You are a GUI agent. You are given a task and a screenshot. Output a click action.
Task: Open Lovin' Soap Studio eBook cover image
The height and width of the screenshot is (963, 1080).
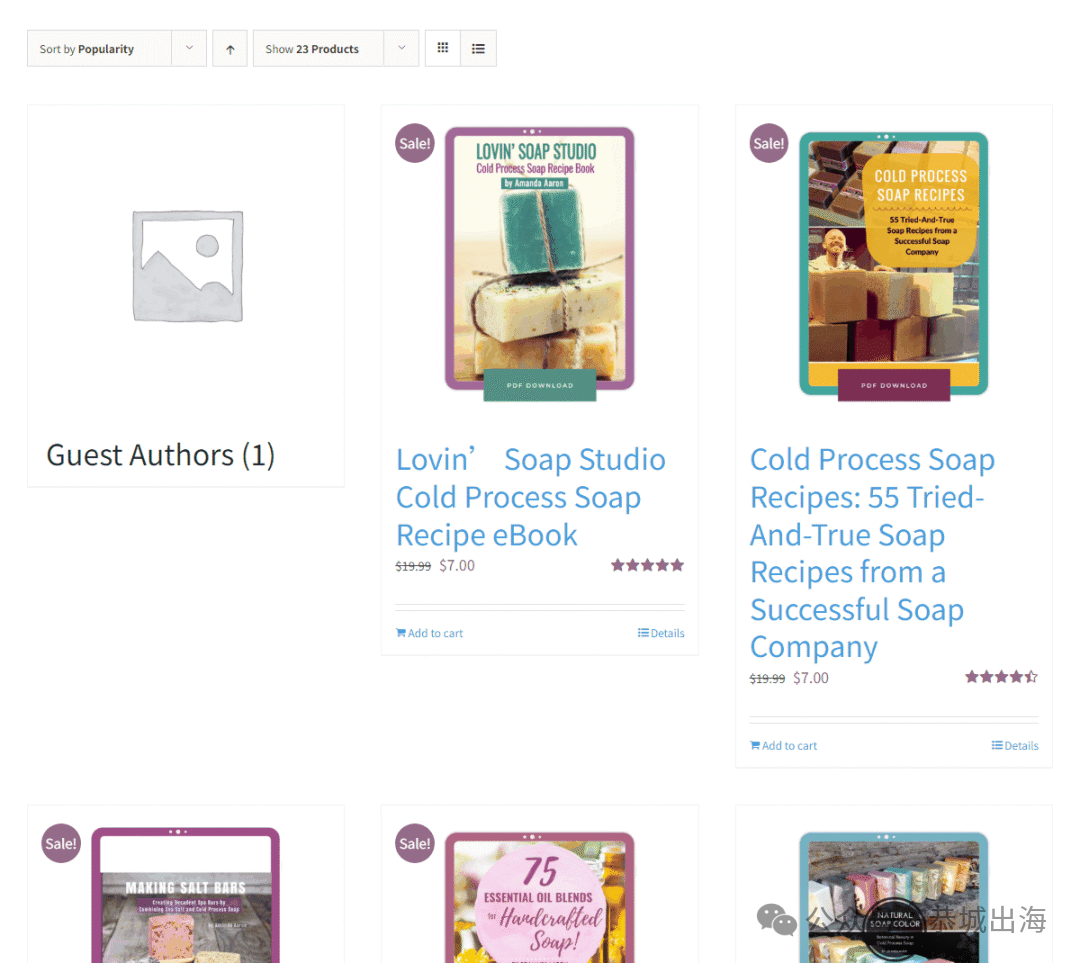(539, 262)
